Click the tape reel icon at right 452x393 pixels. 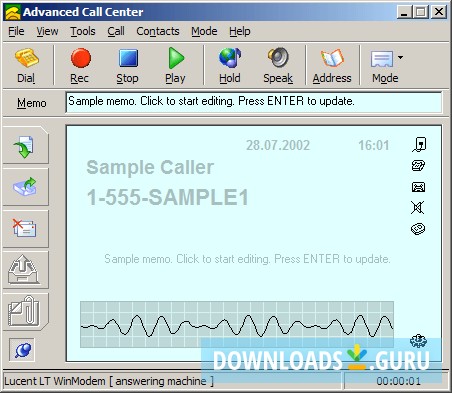pos(418,229)
